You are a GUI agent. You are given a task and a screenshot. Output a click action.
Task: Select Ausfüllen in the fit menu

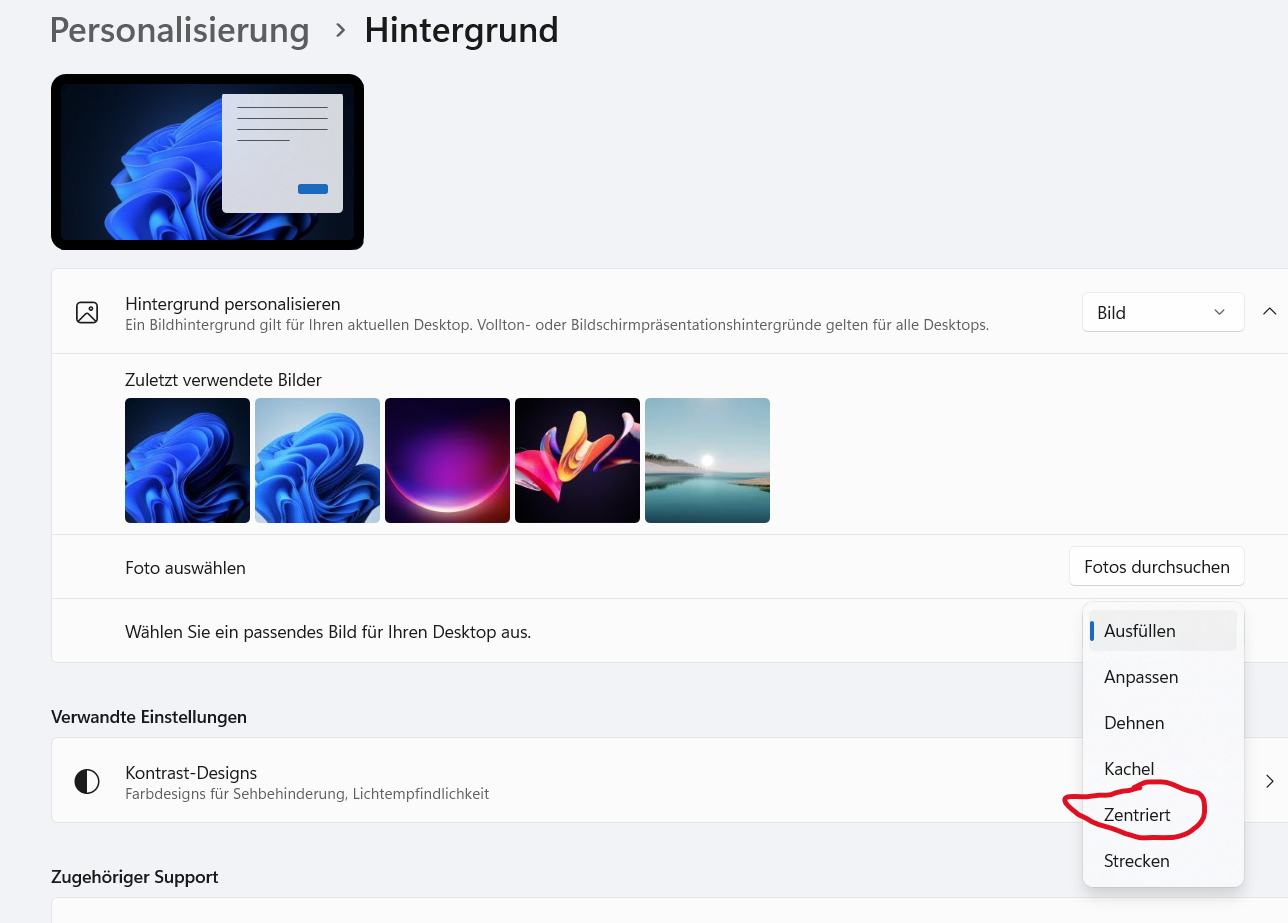point(1163,631)
